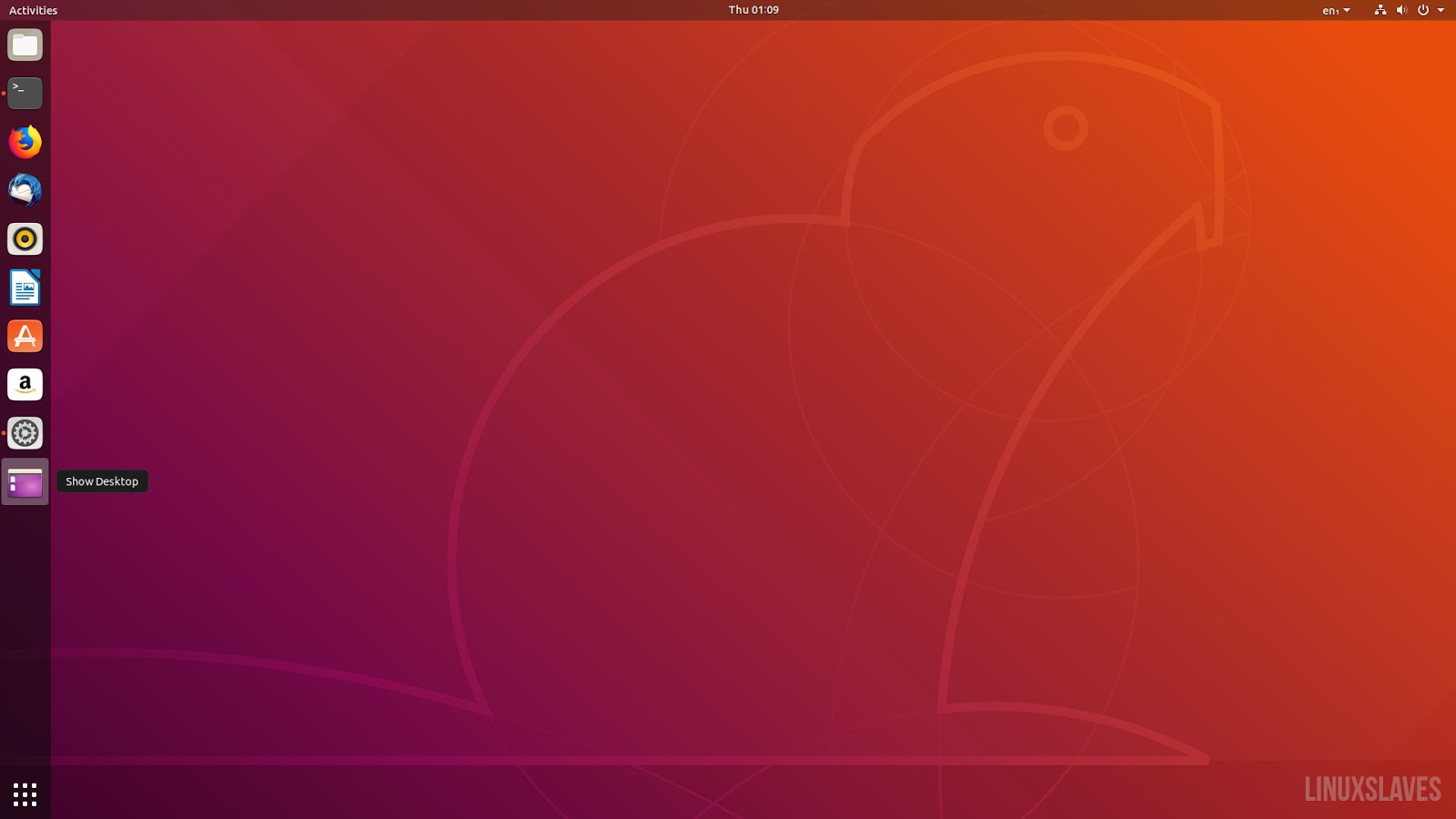Expand the system menu arrow
Screen dimensions: 1456x819
(x=1441, y=10)
